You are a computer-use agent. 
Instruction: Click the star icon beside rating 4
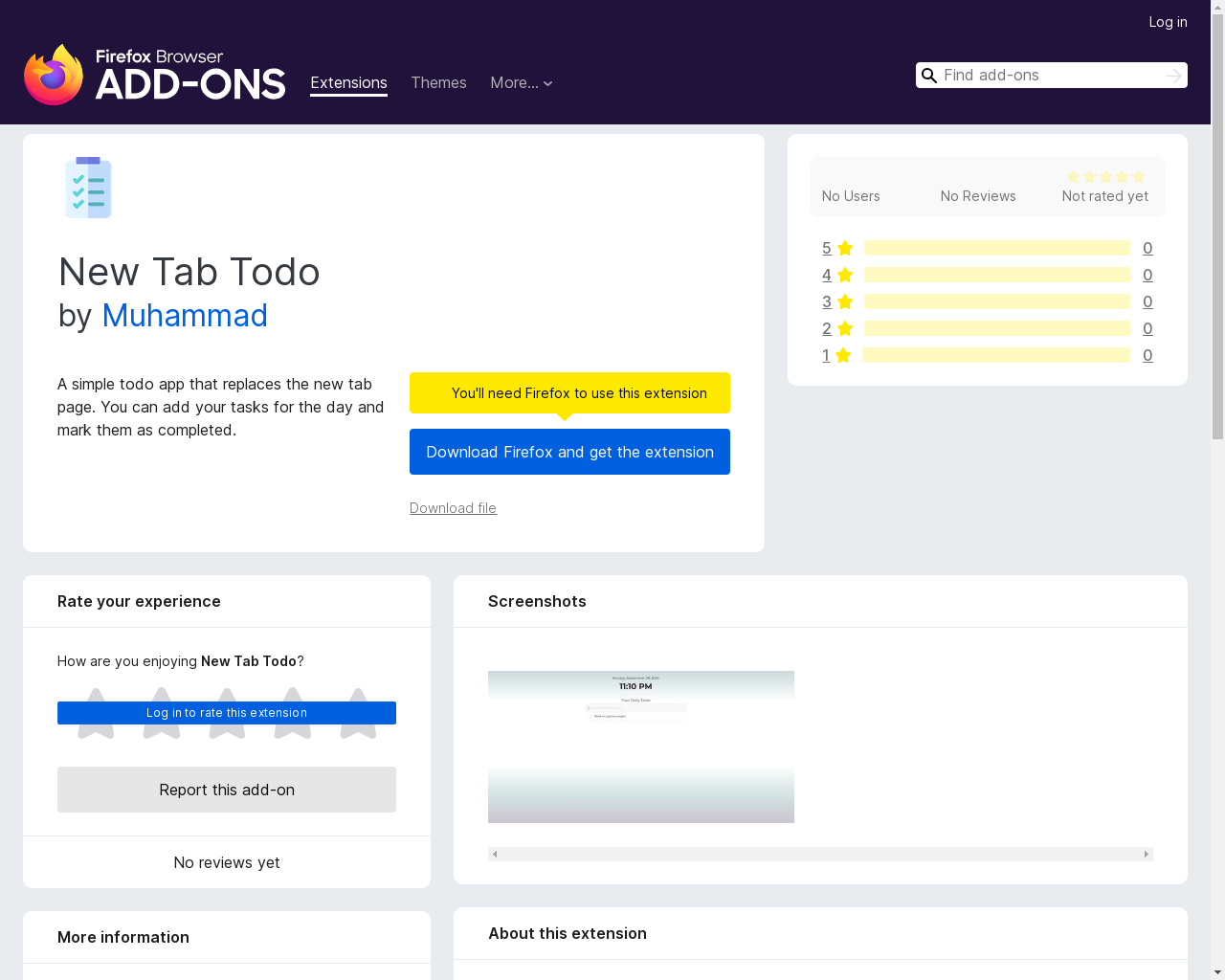point(845,275)
